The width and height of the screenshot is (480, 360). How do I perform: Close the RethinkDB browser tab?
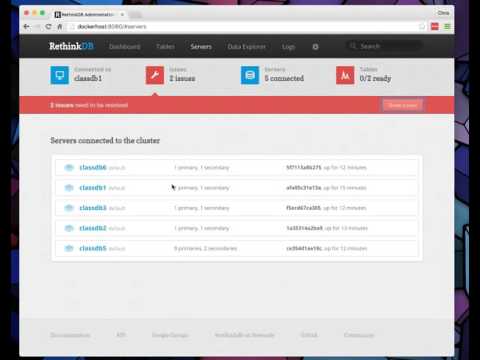(122, 14)
